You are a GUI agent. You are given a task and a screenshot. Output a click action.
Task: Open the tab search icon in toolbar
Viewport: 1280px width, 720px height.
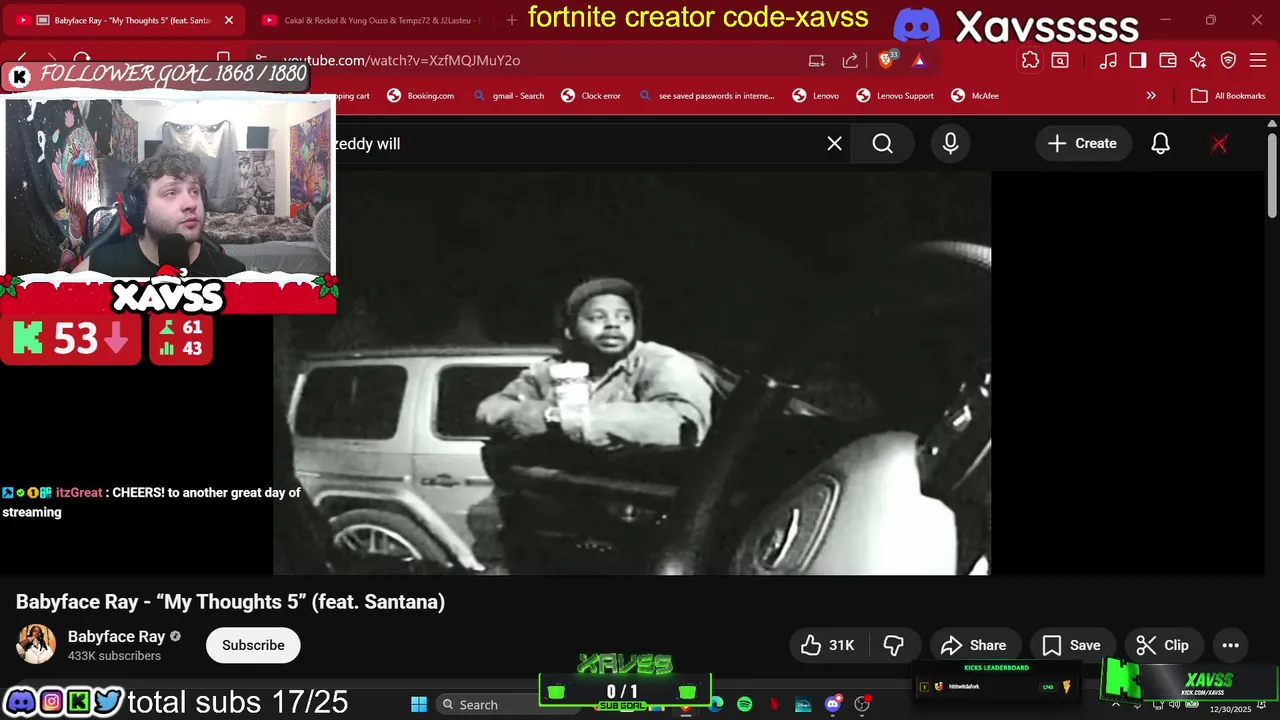tap(1060, 60)
